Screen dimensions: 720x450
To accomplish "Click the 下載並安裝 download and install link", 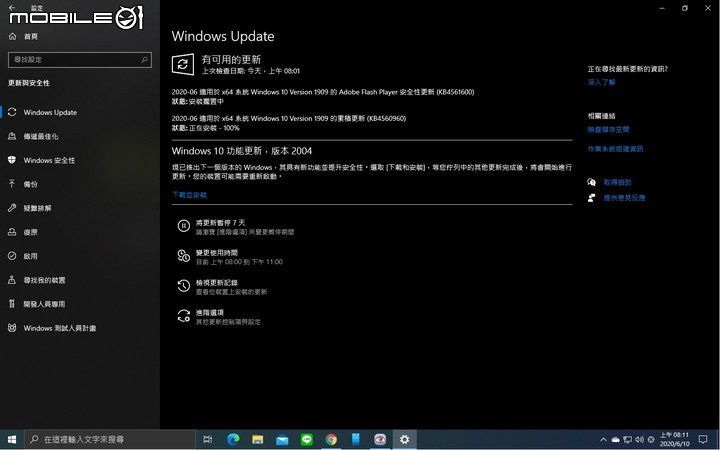I will pos(189,195).
